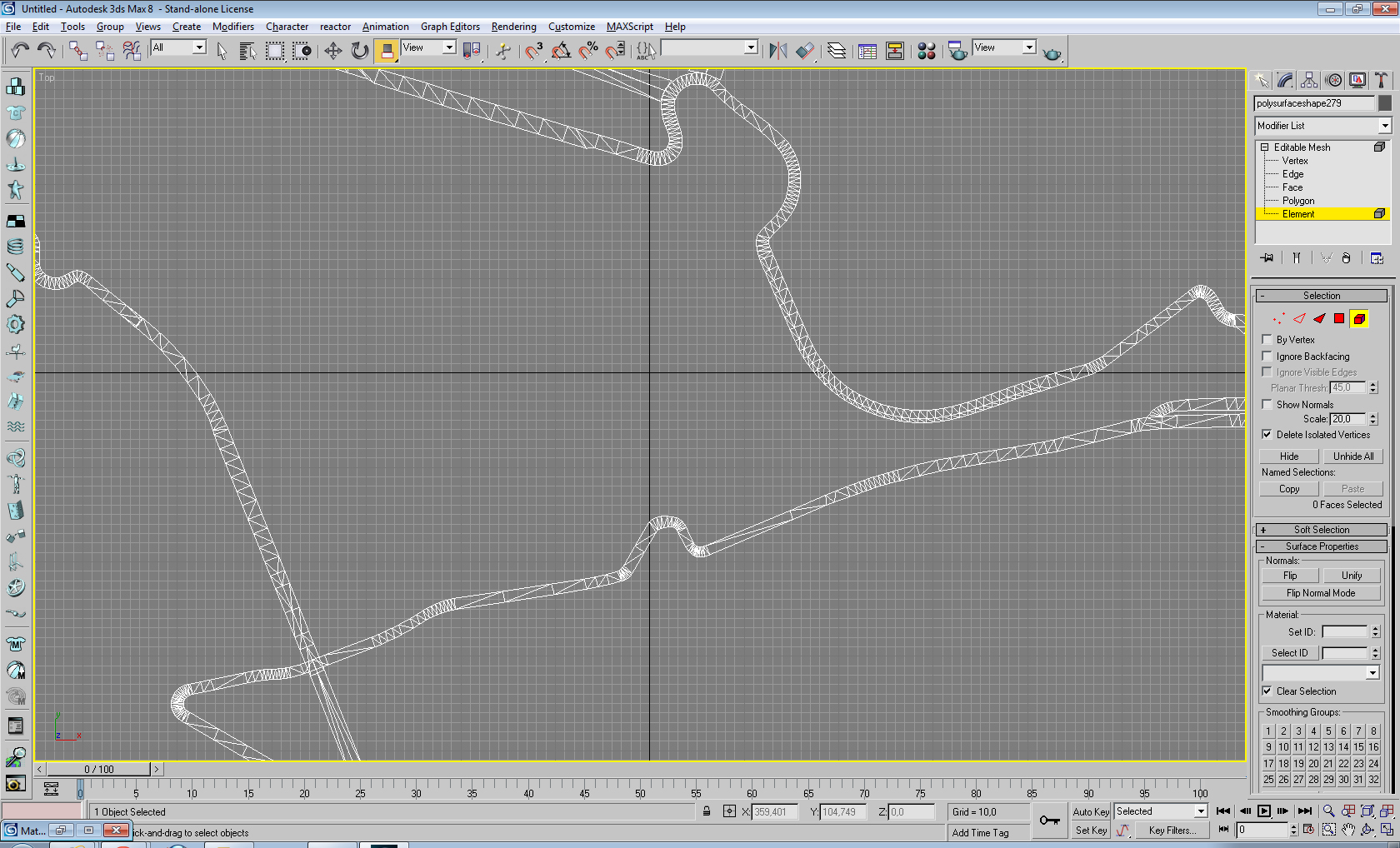Collapse the Editable Mesh stack entry

coord(1264,147)
